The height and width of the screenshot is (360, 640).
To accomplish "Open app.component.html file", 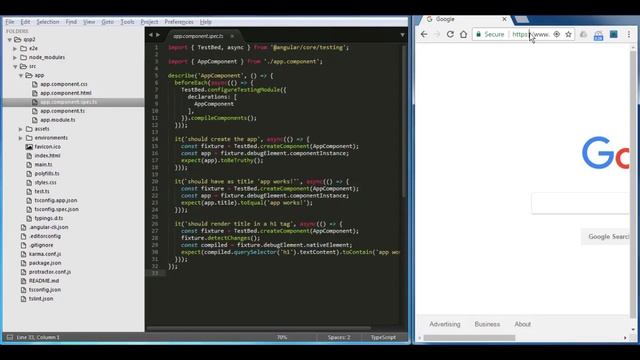I will coord(66,93).
